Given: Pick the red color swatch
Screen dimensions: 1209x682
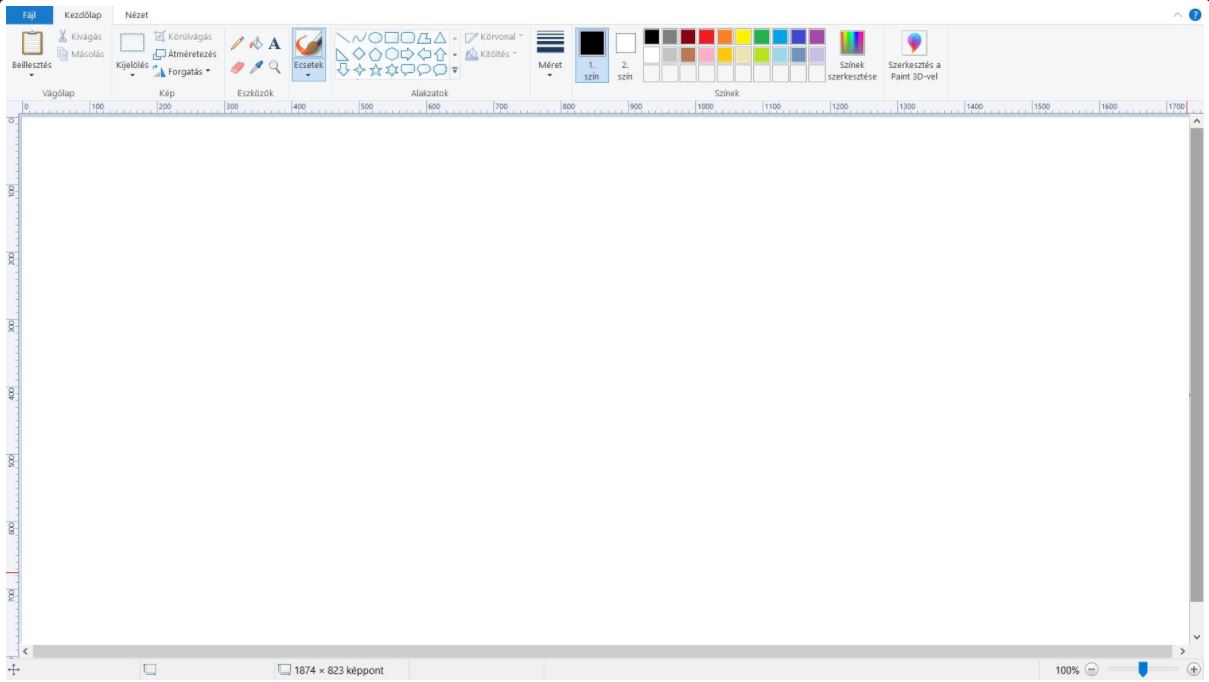Looking at the screenshot, I should (706, 37).
